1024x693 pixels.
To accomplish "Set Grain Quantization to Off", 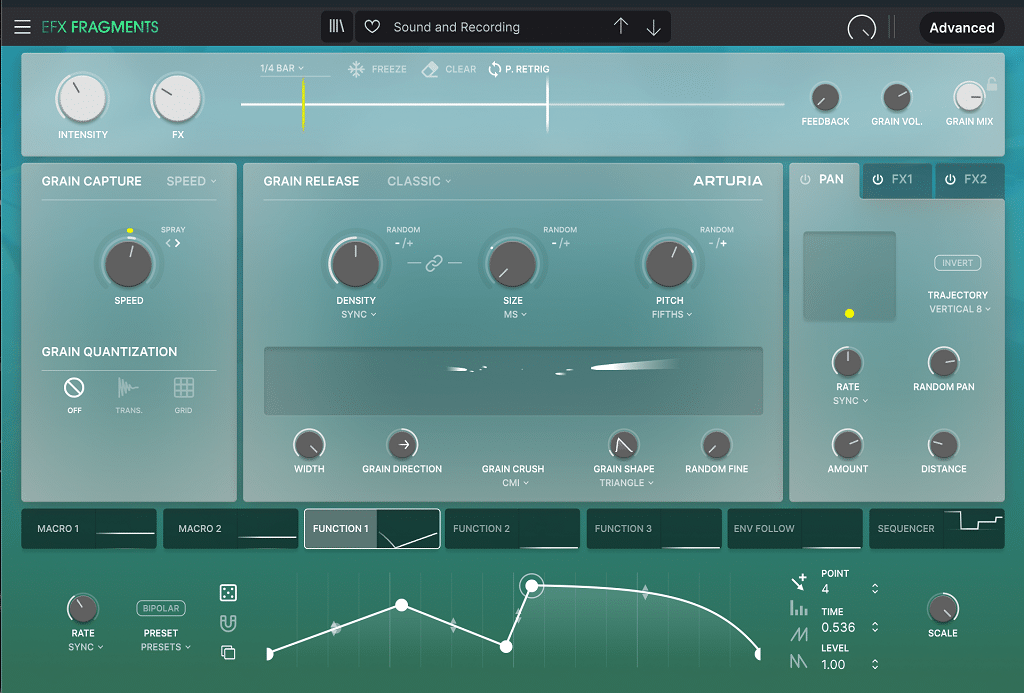I will 74,388.
